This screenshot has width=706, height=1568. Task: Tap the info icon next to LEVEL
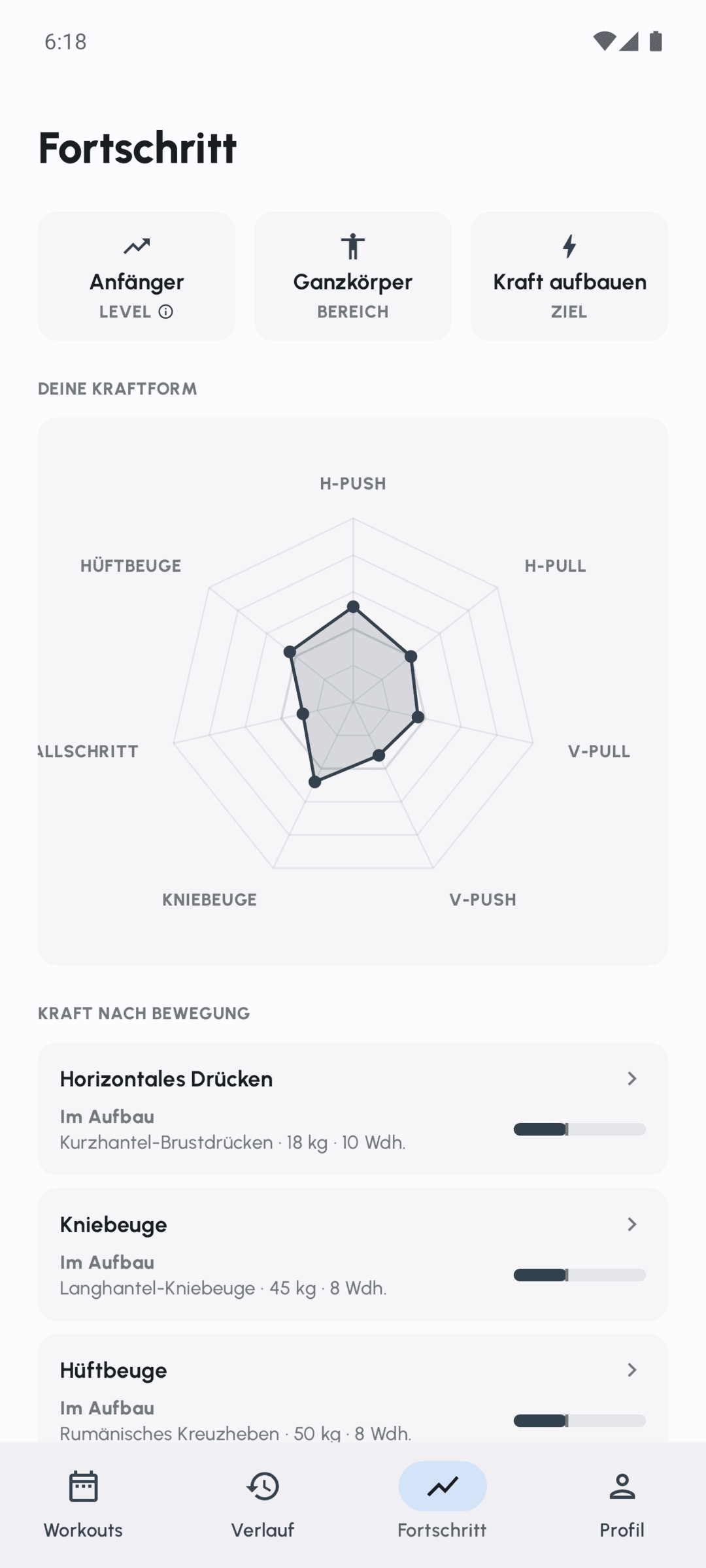[x=166, y=312]
